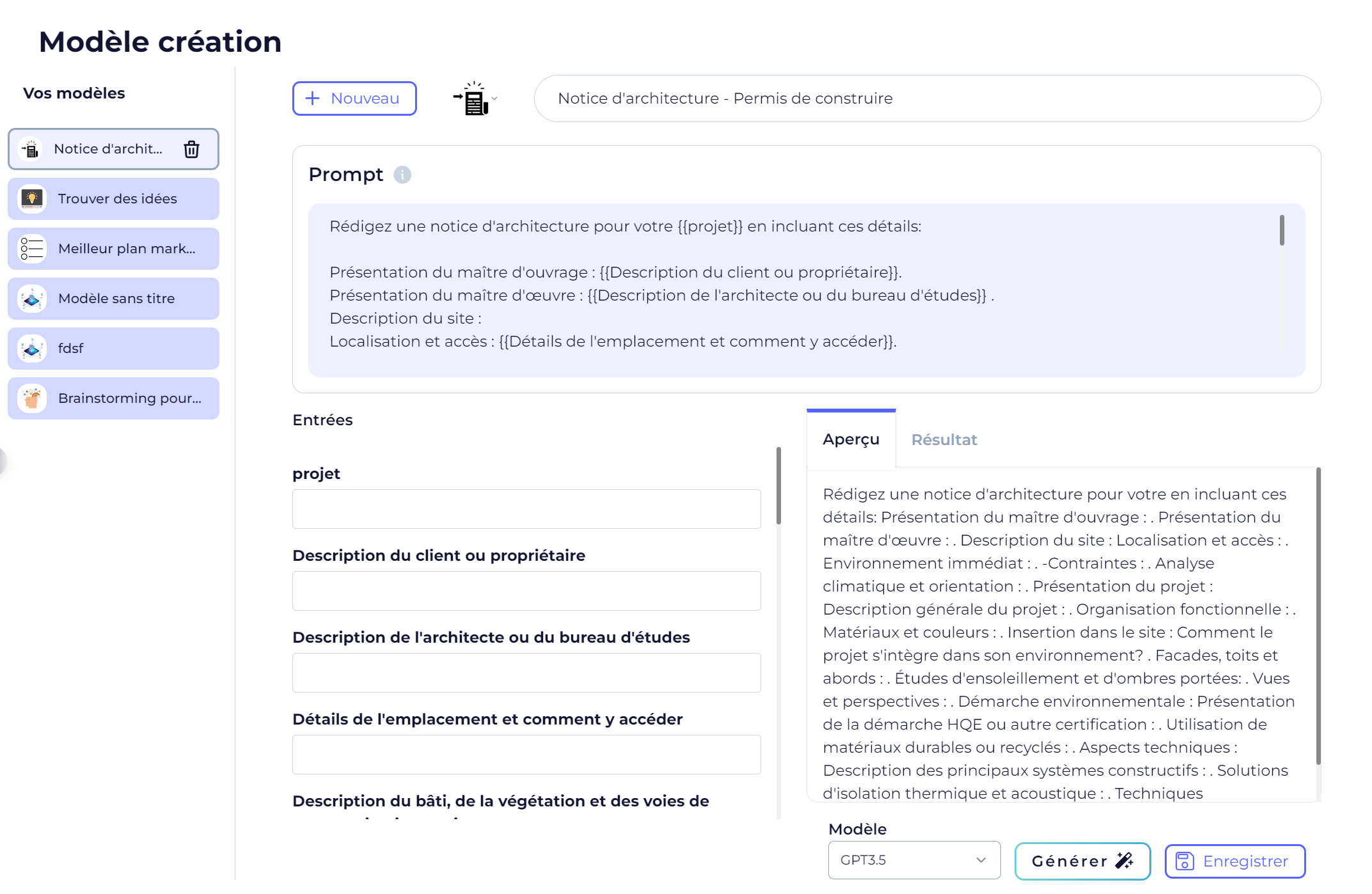Click the Entrées panel scrollbar

(778, 486)
